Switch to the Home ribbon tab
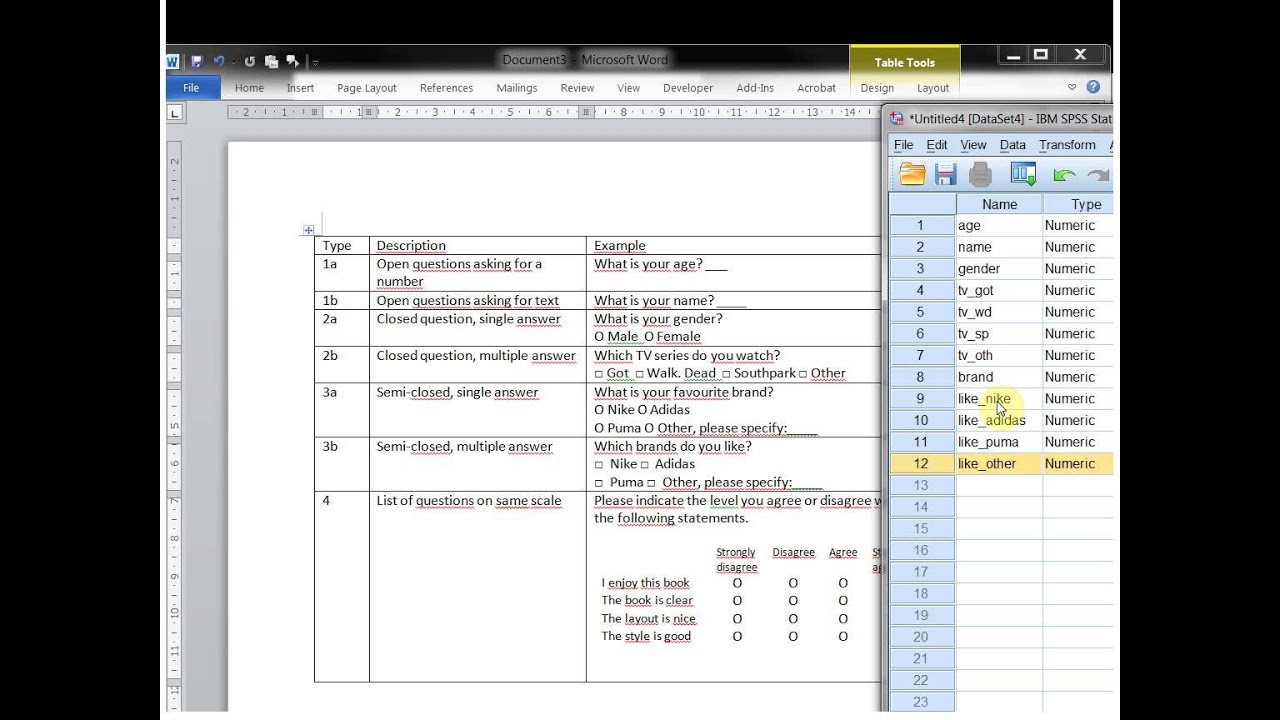The image size is (1280, 720). 249,88
